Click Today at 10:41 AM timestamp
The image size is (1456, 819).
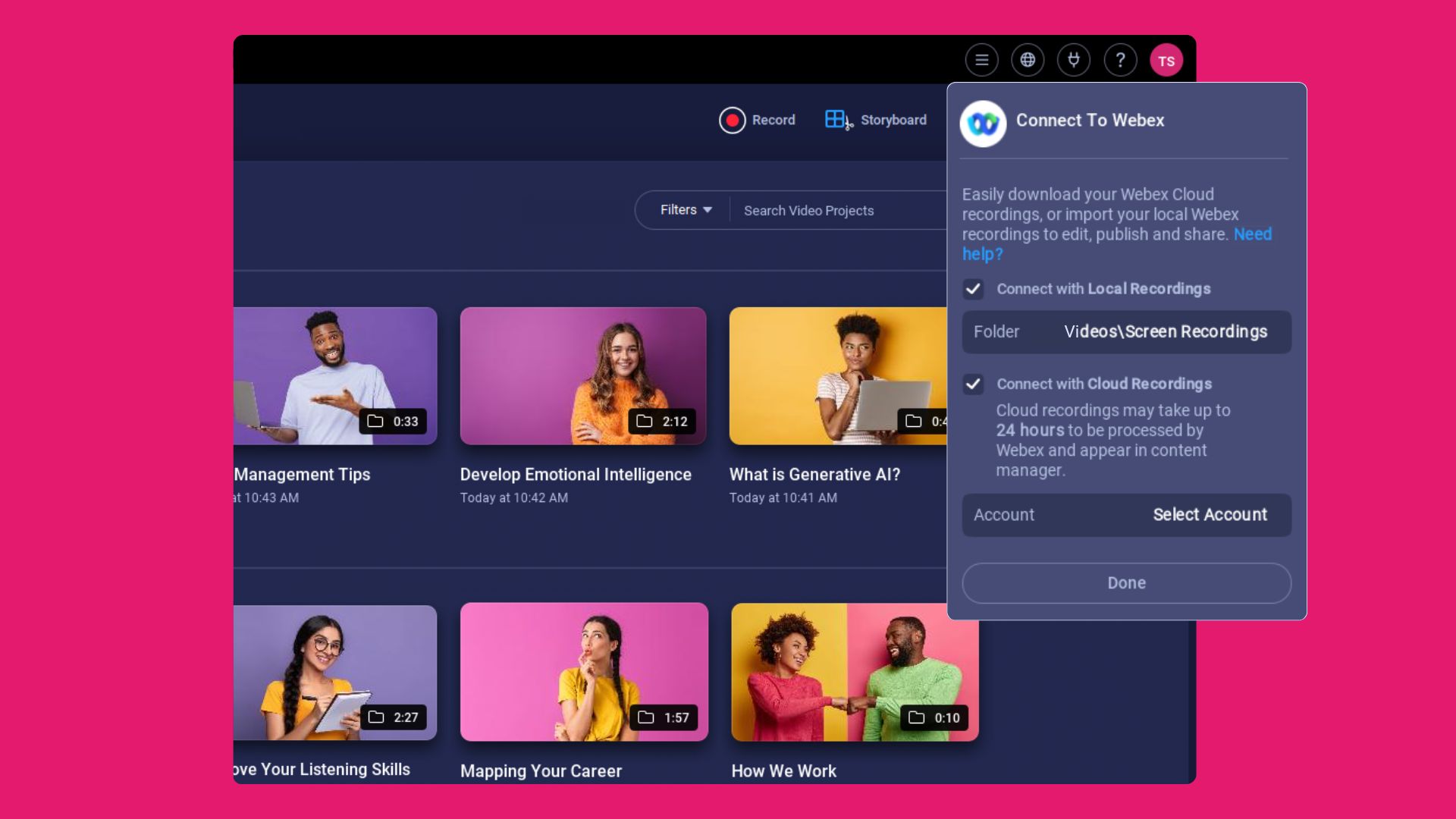783,497
